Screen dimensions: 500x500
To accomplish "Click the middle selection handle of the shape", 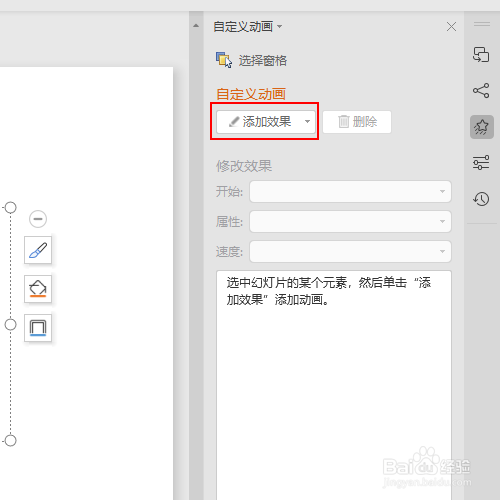I will (x=10, y=324).
